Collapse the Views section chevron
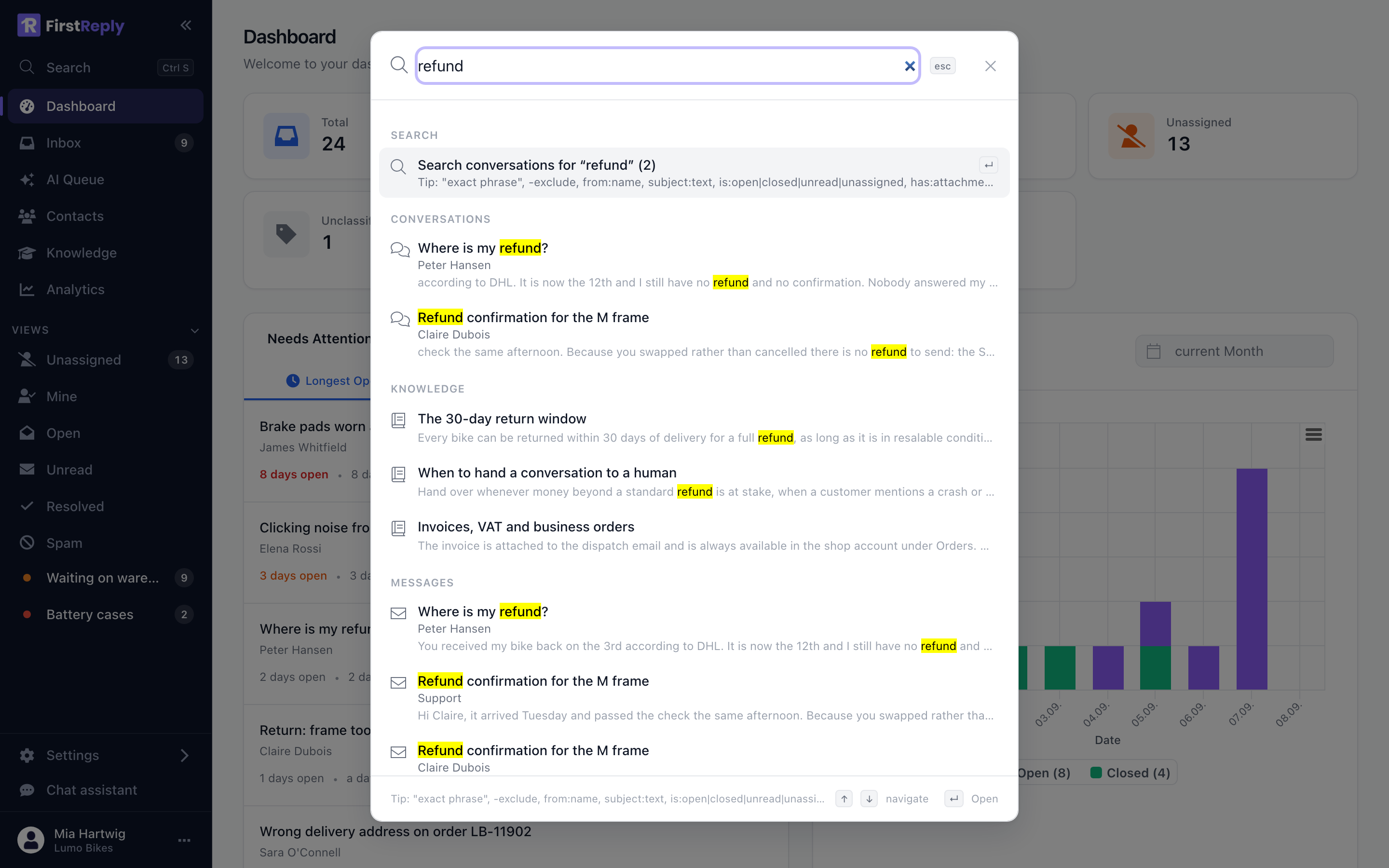The image size is (1389, 868). click(194, 331)
